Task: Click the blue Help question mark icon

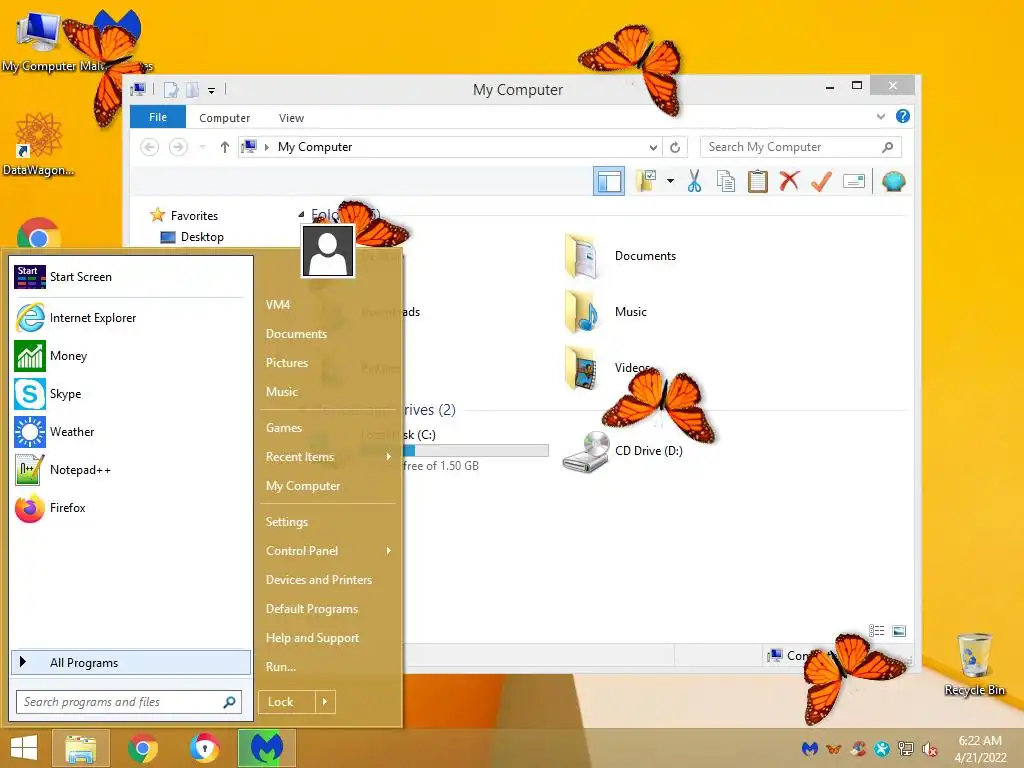Action: (903, 116)
